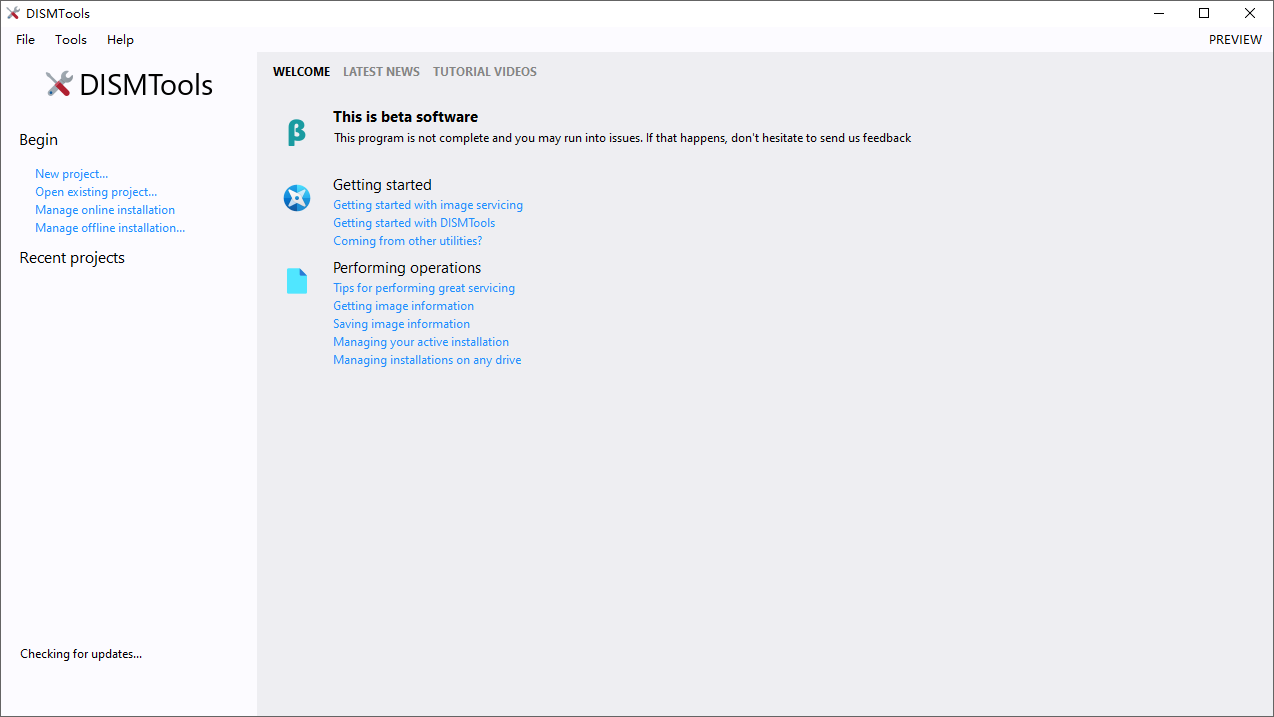Open Getting started with image servicing
The width and height of the screenshot is (1274, 717).
pyautogui.click(x=427, y=205)
